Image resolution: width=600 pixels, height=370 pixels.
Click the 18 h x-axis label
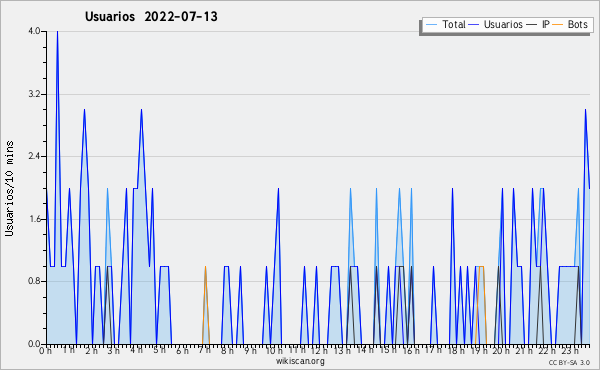click(456, 350)
